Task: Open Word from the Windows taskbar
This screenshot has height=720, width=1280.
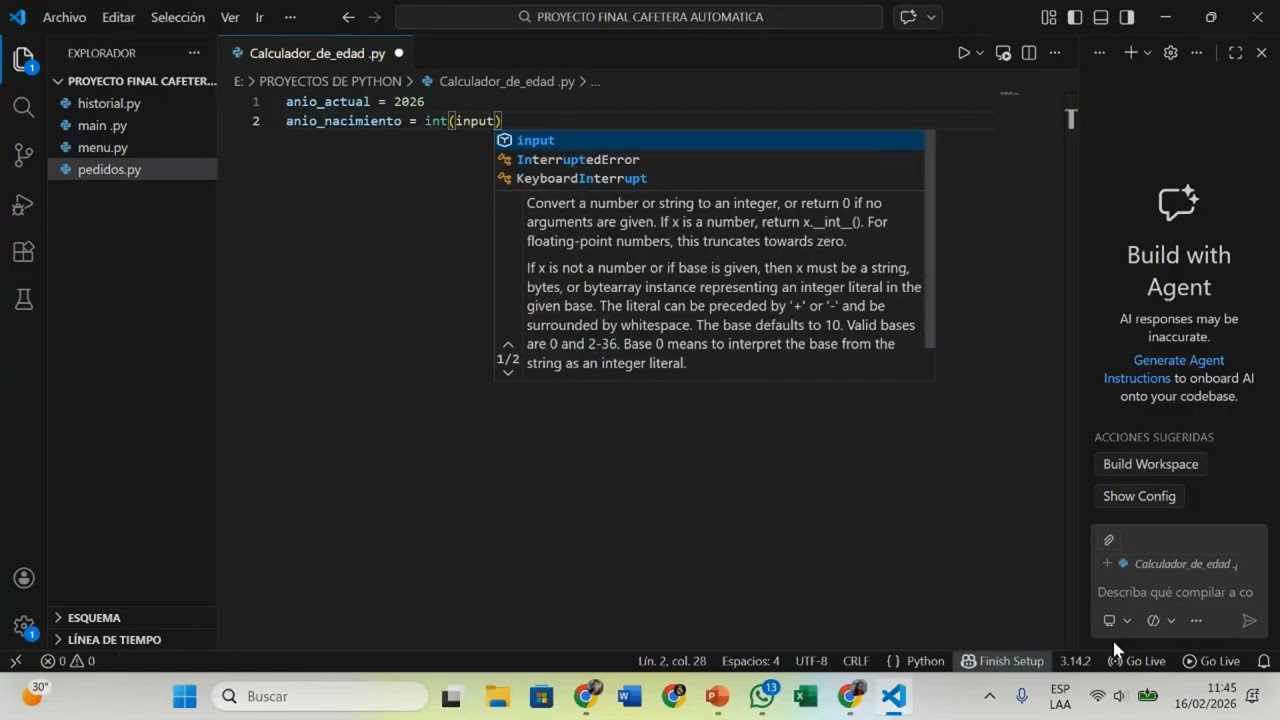Action: 629,696
